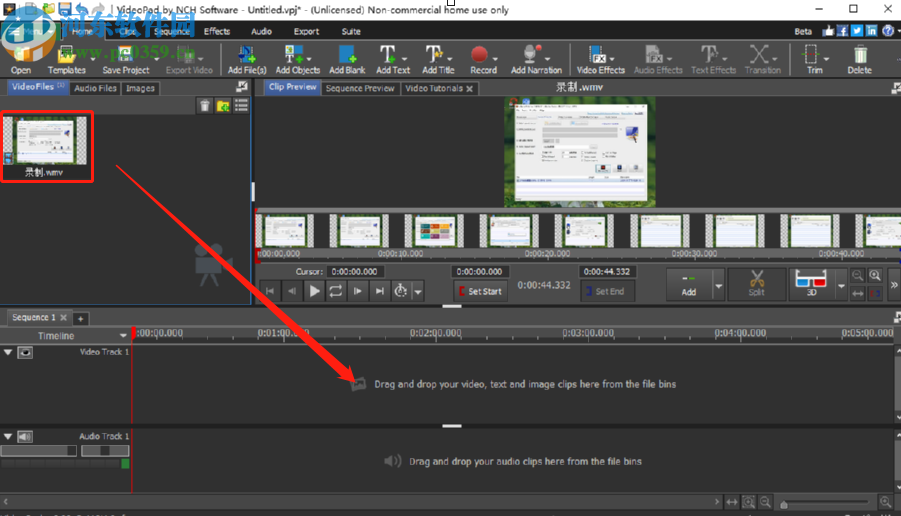The image size is (901, 516).
Task: Expand more preview tools chevron
Action: point(894,284)
